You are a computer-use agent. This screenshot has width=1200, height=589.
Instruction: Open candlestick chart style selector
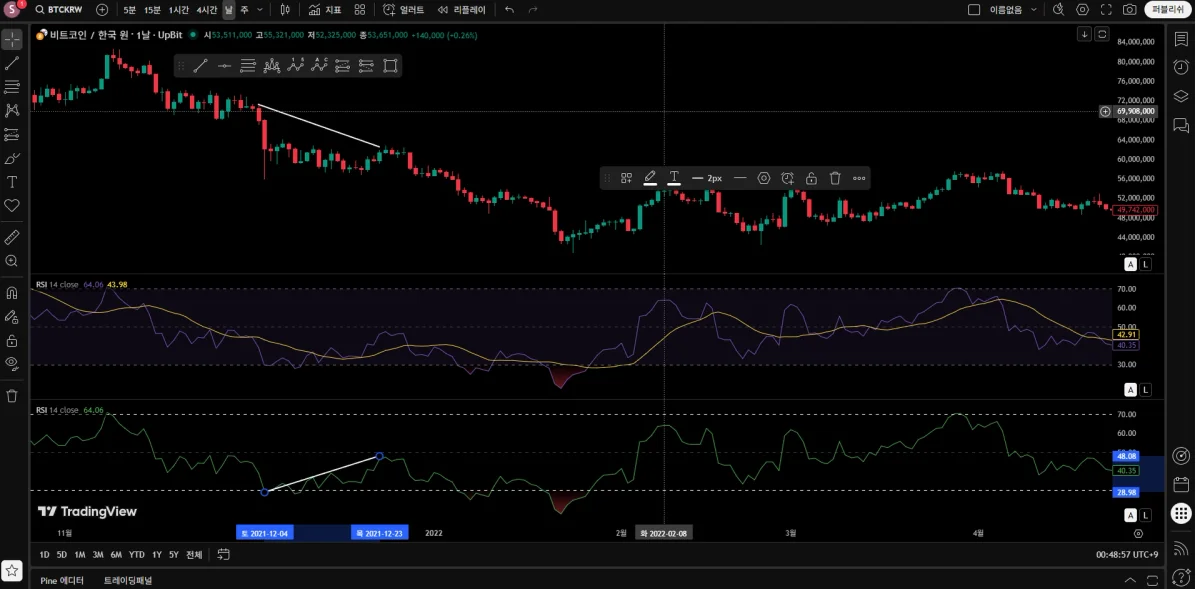pyautogui.click(x=285, y=9)
